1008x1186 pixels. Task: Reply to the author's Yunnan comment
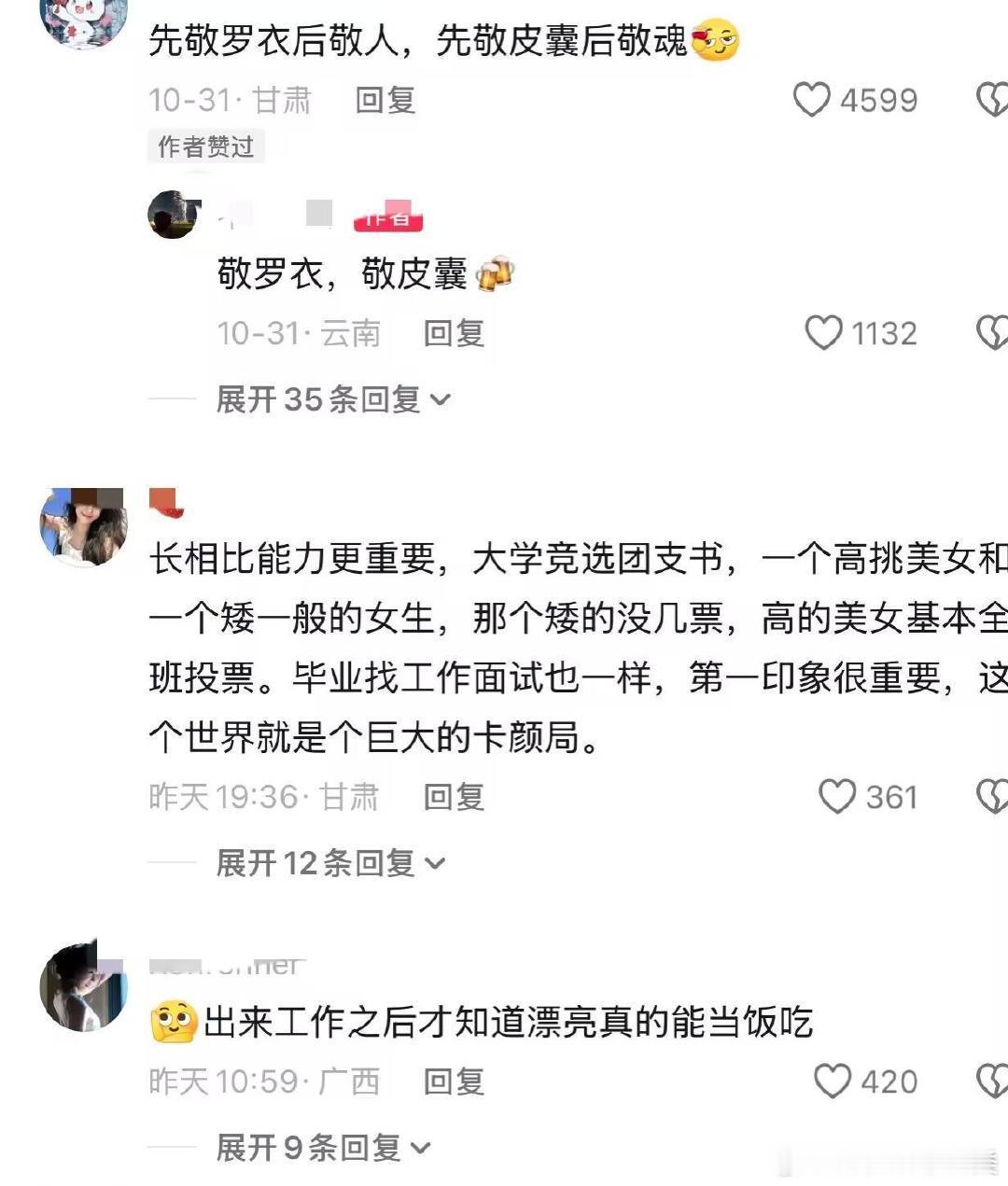point(454,333)
